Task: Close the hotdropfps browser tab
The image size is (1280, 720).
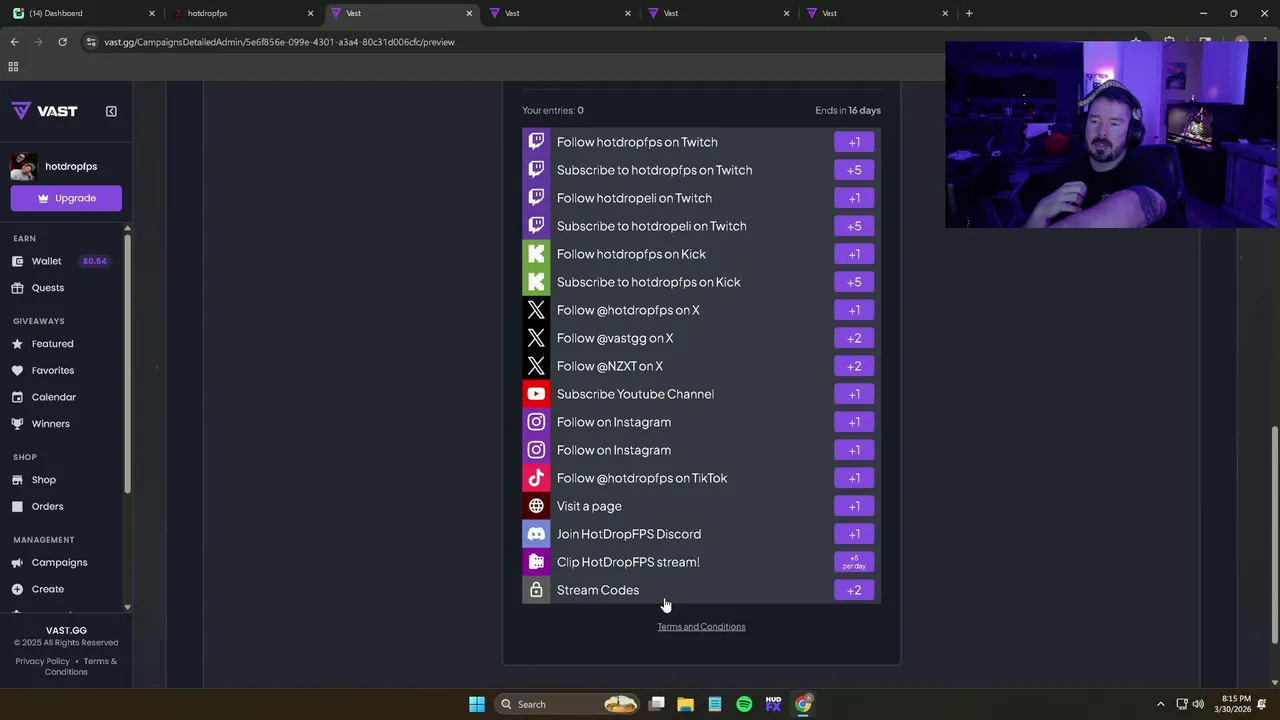Action: (x=310, y=13)
